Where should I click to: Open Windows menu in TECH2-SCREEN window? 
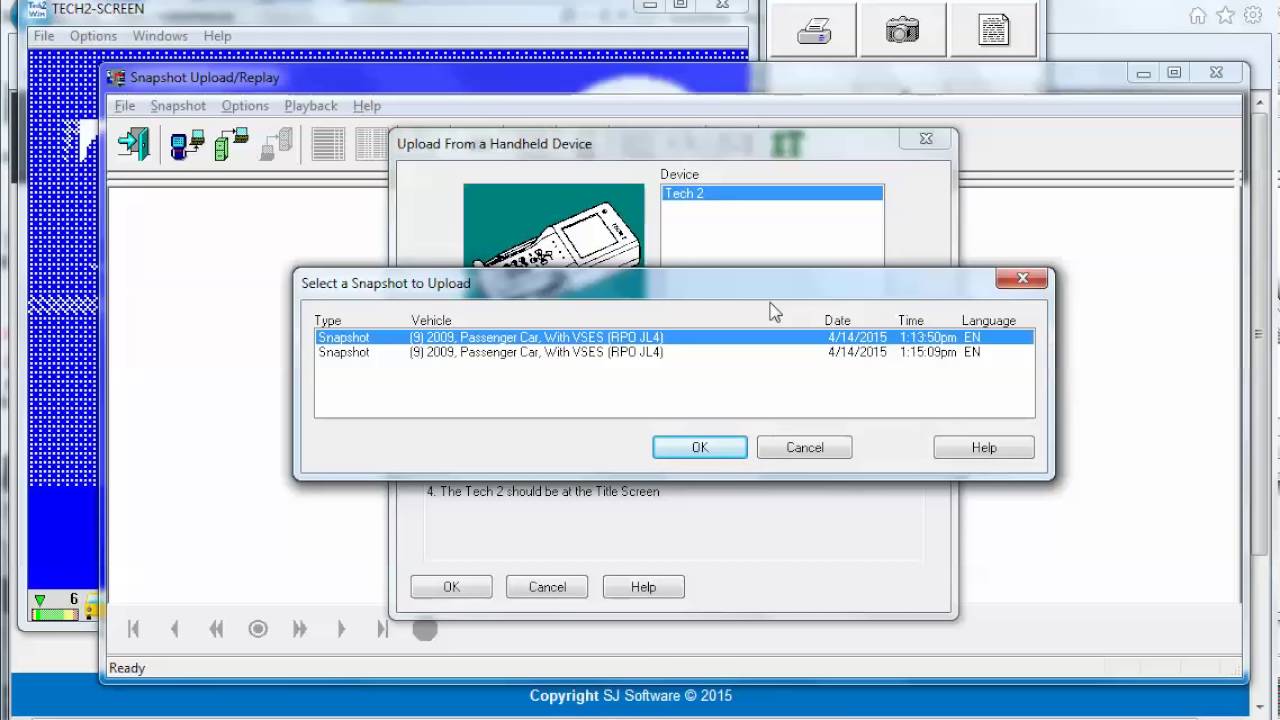click(160, 36)
